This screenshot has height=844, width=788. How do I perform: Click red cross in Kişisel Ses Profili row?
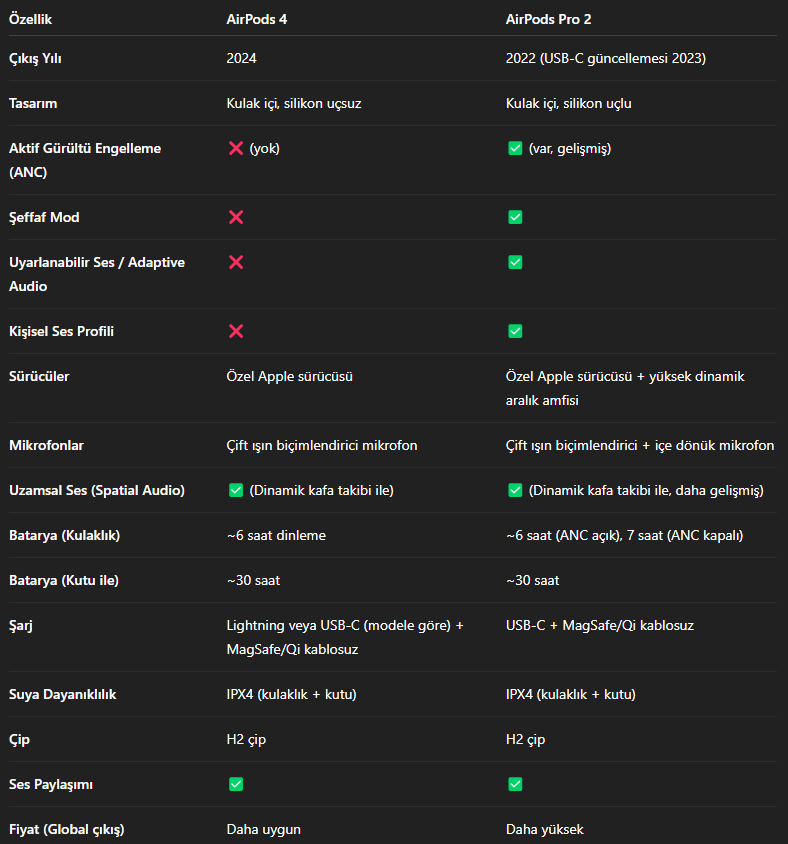coord(236,331)
